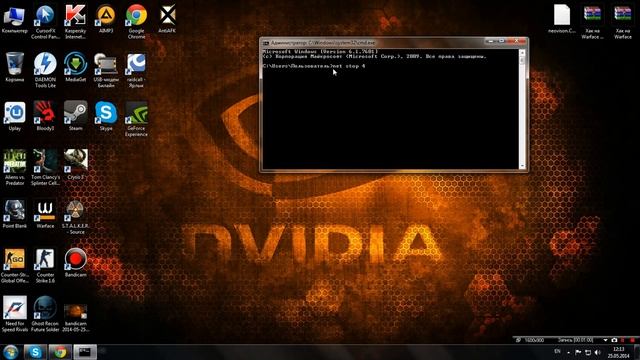This screenshot has width=640, height=360.
Task: Open the Компьютер desktop icon
Action: pos(15,19)
